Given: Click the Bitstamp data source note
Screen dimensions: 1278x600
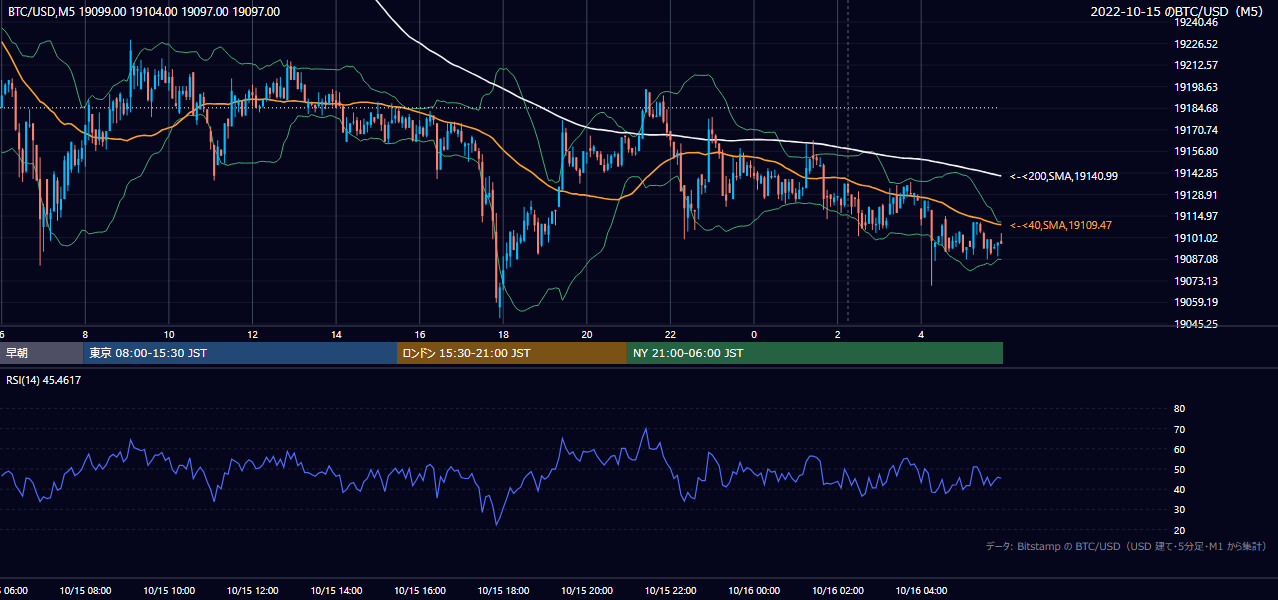Looking at the screenshot, I should point(1126,546).
